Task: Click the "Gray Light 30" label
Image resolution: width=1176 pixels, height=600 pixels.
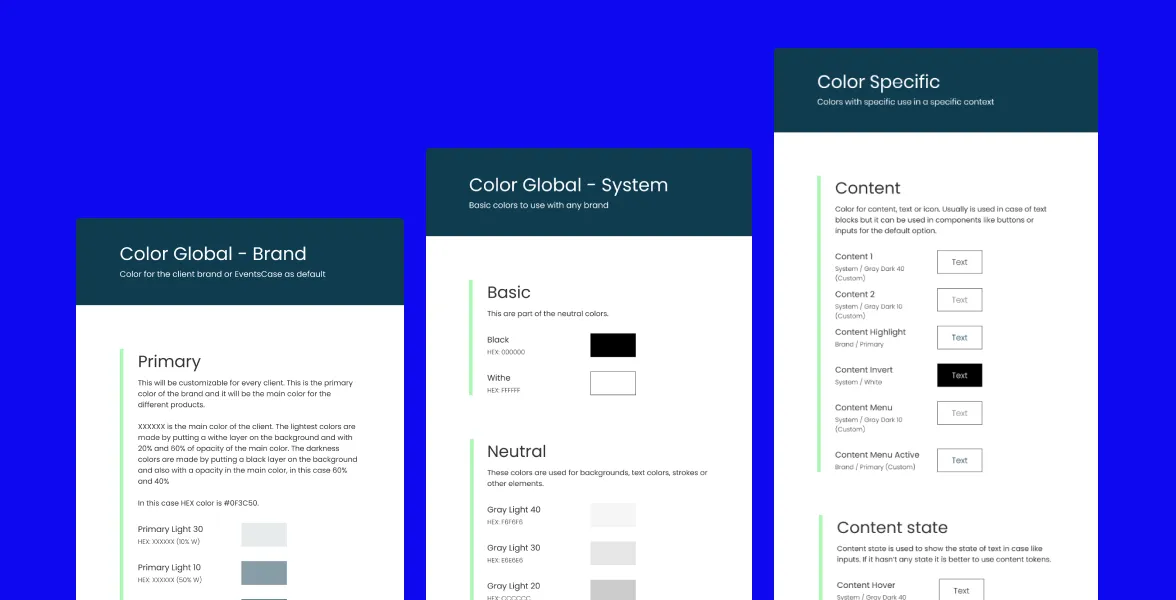Action: tap(514, 548)
